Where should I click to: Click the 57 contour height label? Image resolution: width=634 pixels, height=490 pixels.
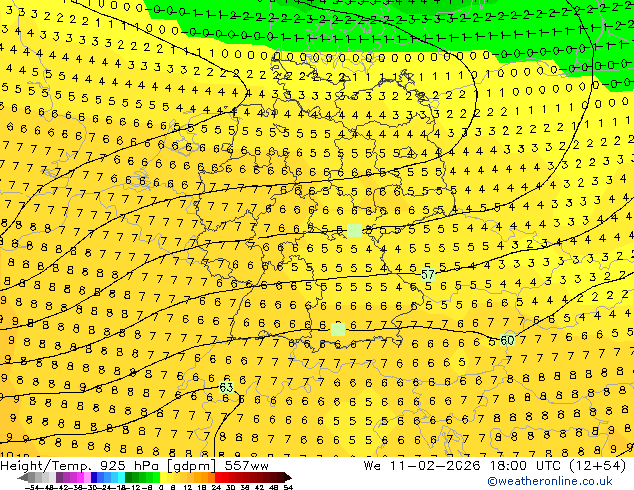tap(428, 275)
